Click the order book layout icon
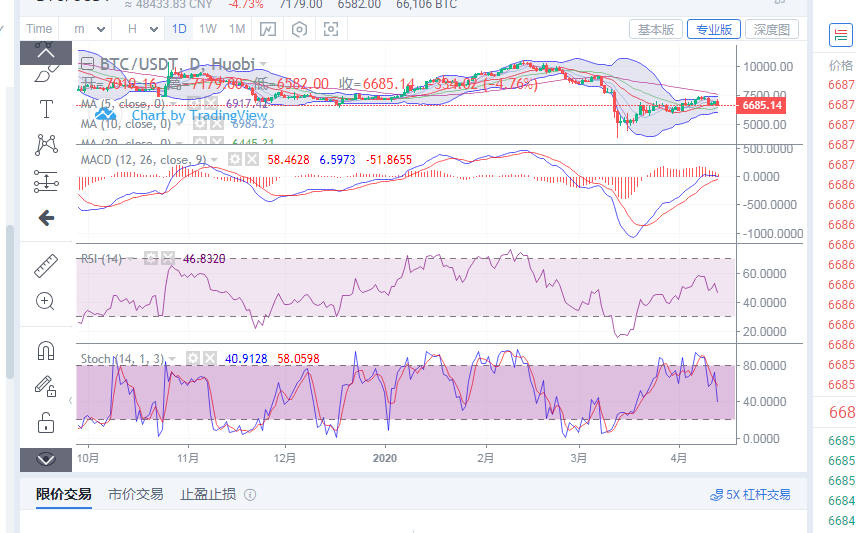The image size is (856, 533). click(x=841, y=35)
